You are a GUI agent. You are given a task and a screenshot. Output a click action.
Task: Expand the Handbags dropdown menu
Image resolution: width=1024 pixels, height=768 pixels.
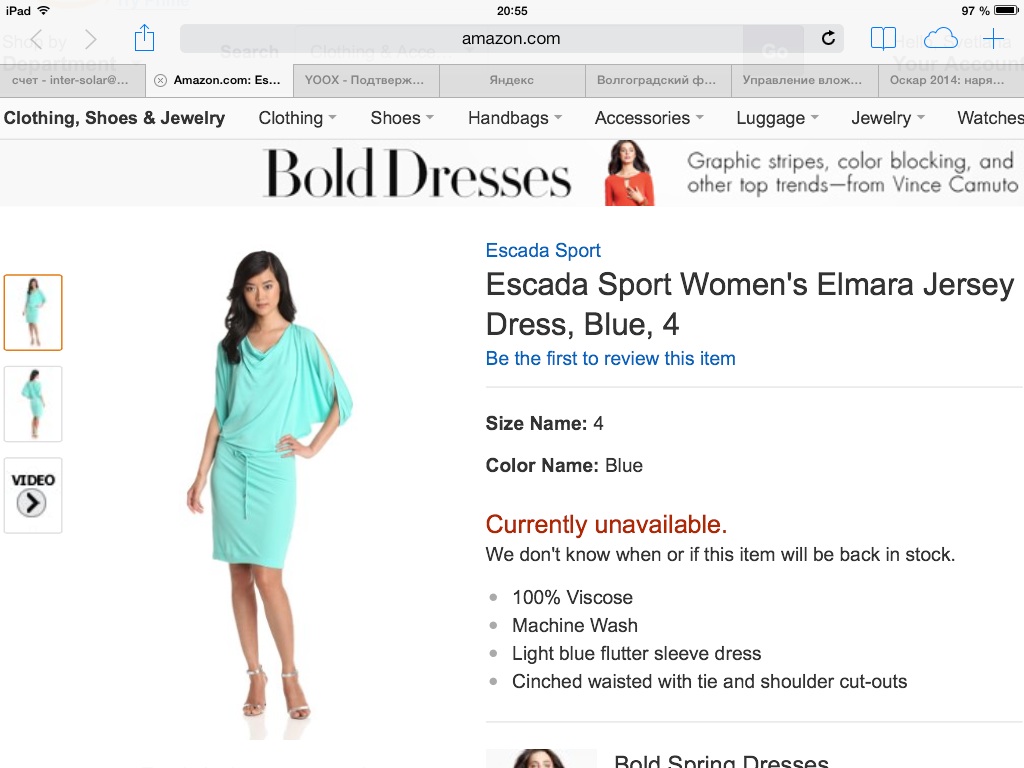515,118
